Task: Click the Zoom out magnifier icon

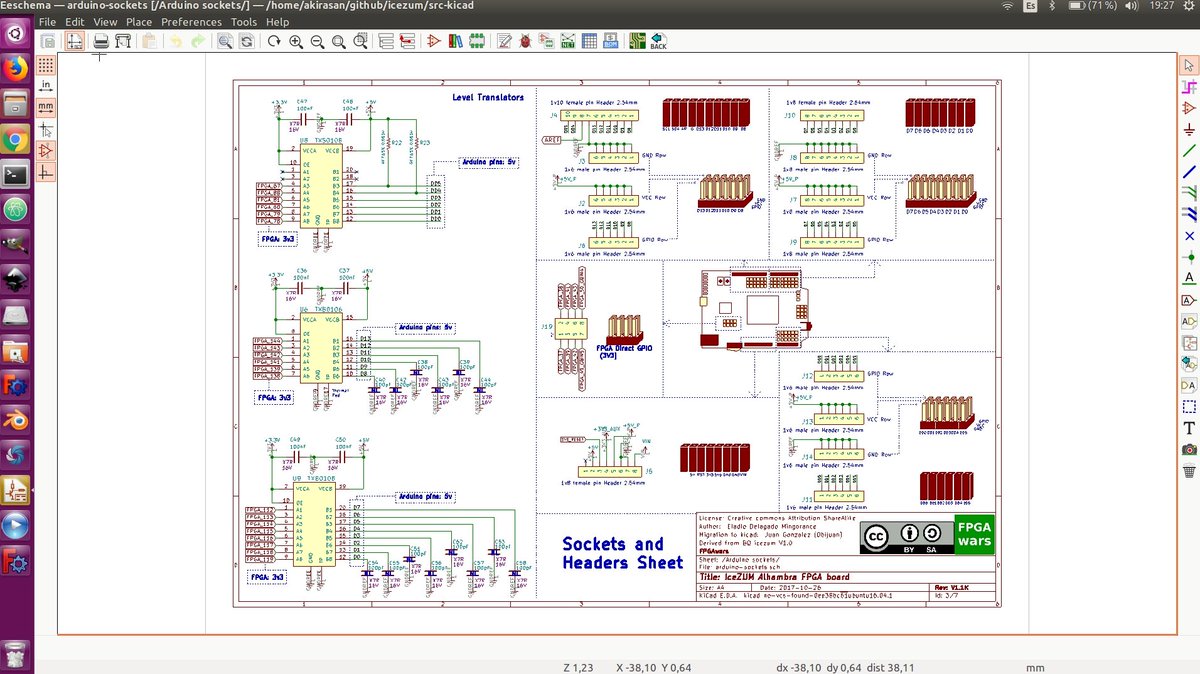Action: (317, 42)
